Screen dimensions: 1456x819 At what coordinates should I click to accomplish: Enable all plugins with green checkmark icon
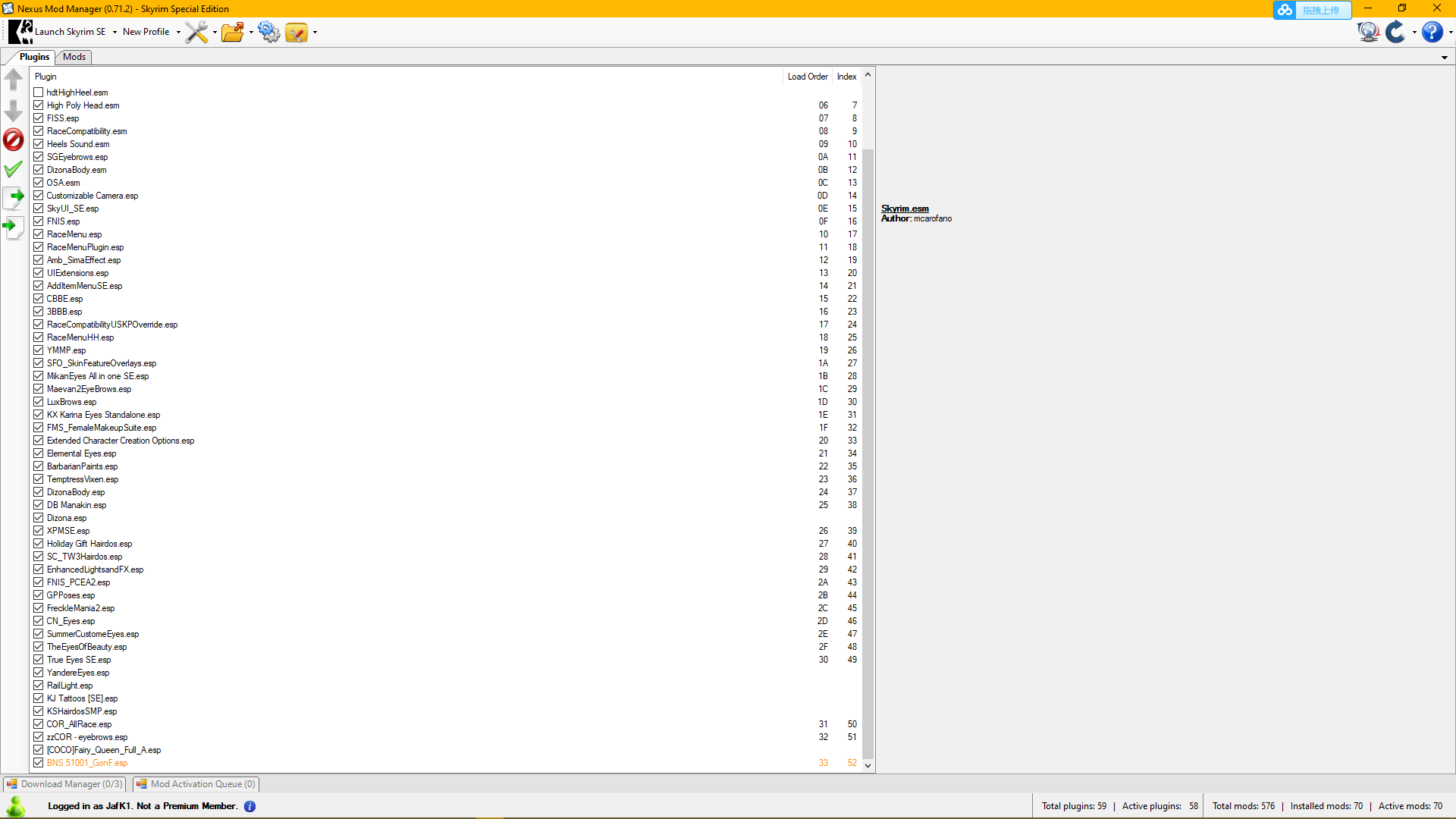[14, 169]
